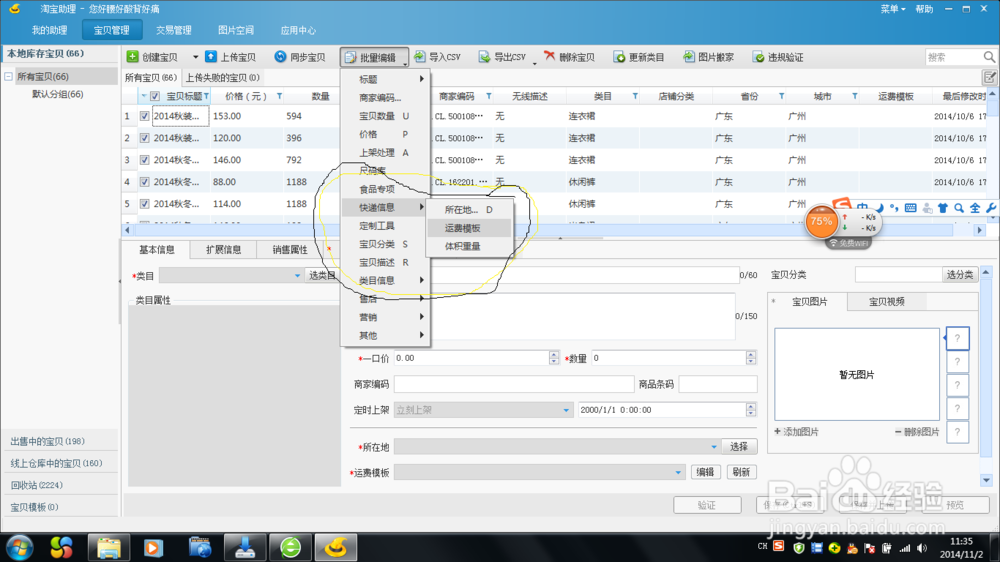Viewport: 1000px width, 562px height.
Task: Click the 上传宝贝 upload icon
Action: tap(210, 57)
